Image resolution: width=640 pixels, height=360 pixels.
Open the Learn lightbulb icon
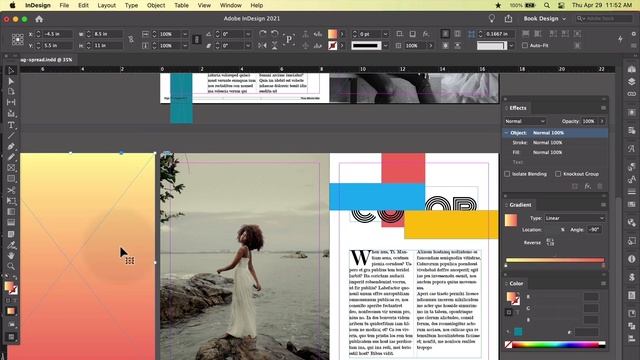point(492,18)
